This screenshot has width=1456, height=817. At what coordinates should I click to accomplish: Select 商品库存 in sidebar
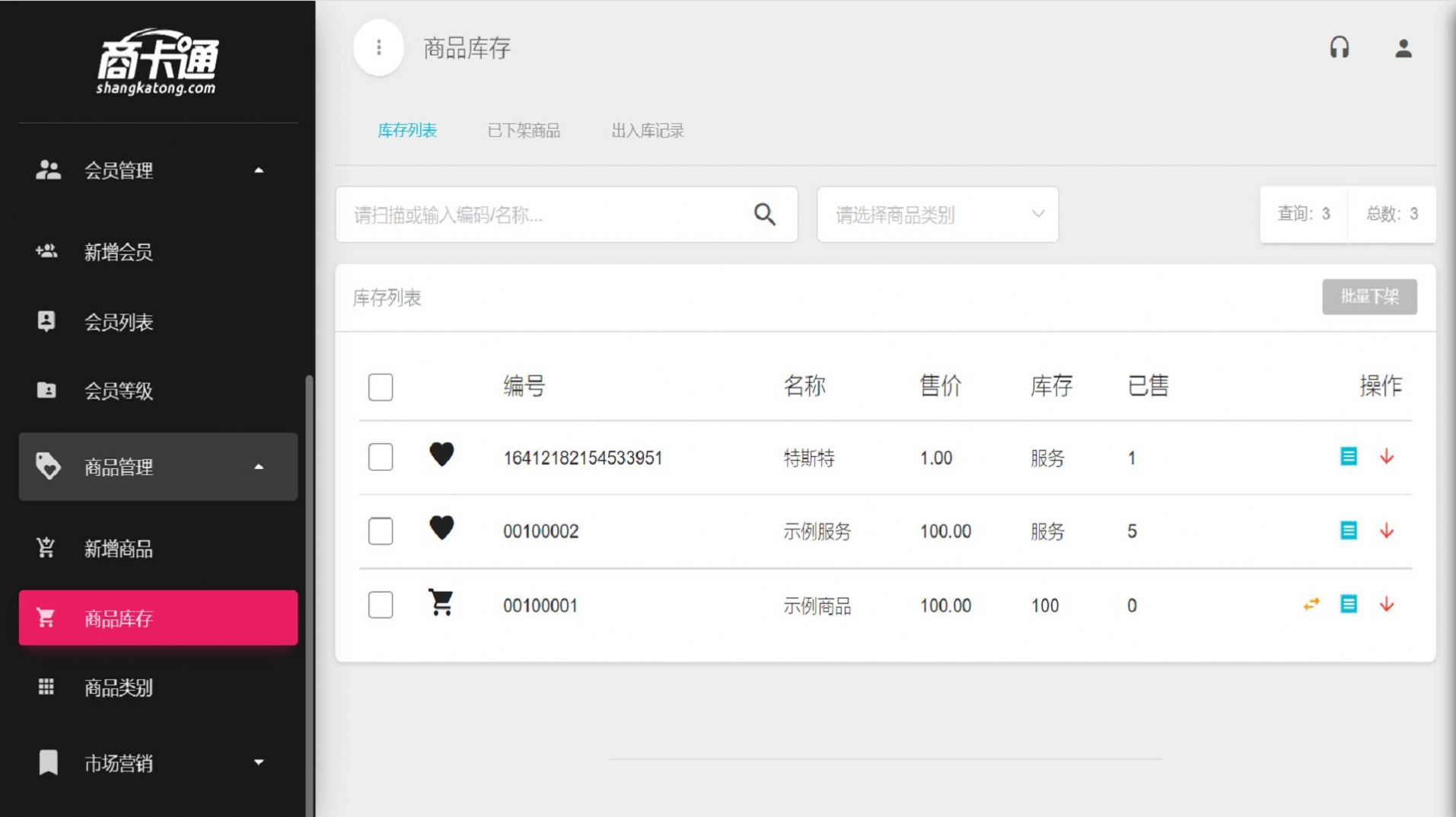pyautogui.click(x=158, y=618)
